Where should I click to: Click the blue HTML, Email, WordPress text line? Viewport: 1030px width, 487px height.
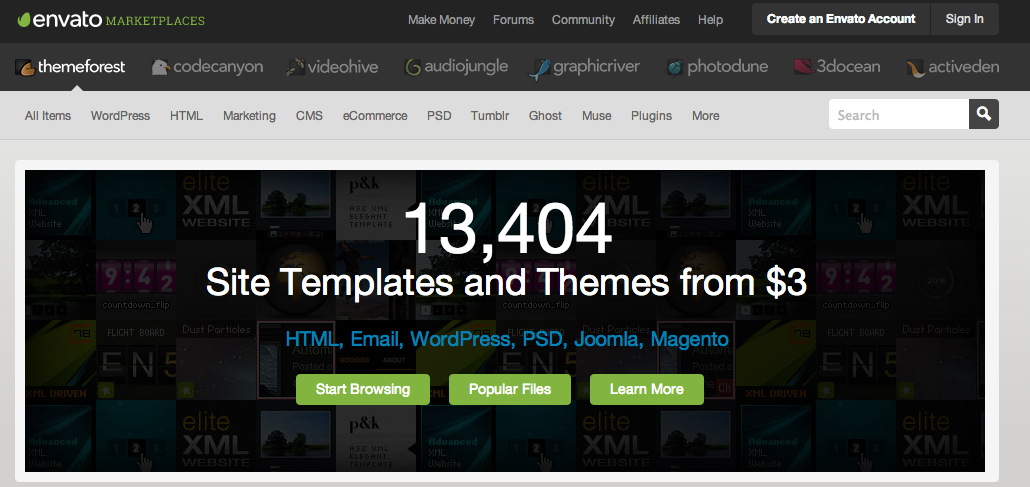507,339
